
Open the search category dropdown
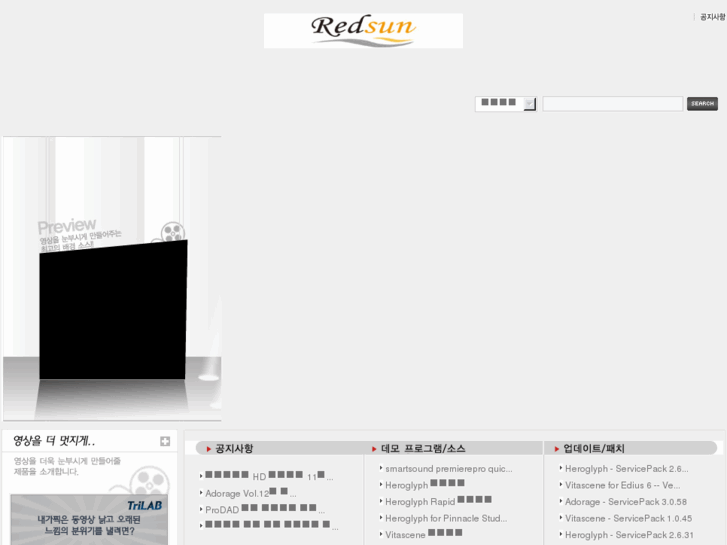coord(506,103)
